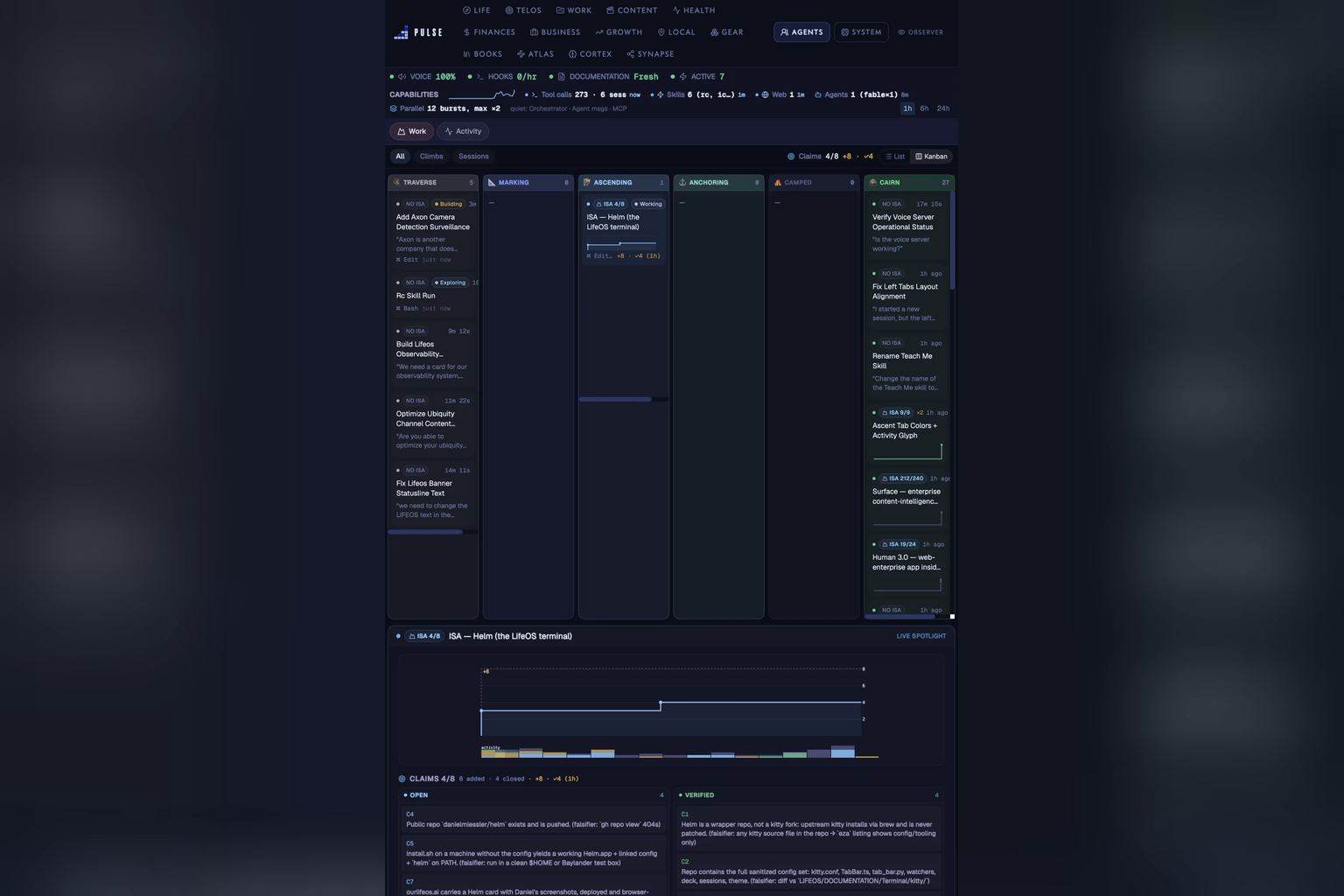Image resolution: width=1344 pixels, height=896 pixels.
Task: Open the System tab
Action: click(x=861, y=32)
